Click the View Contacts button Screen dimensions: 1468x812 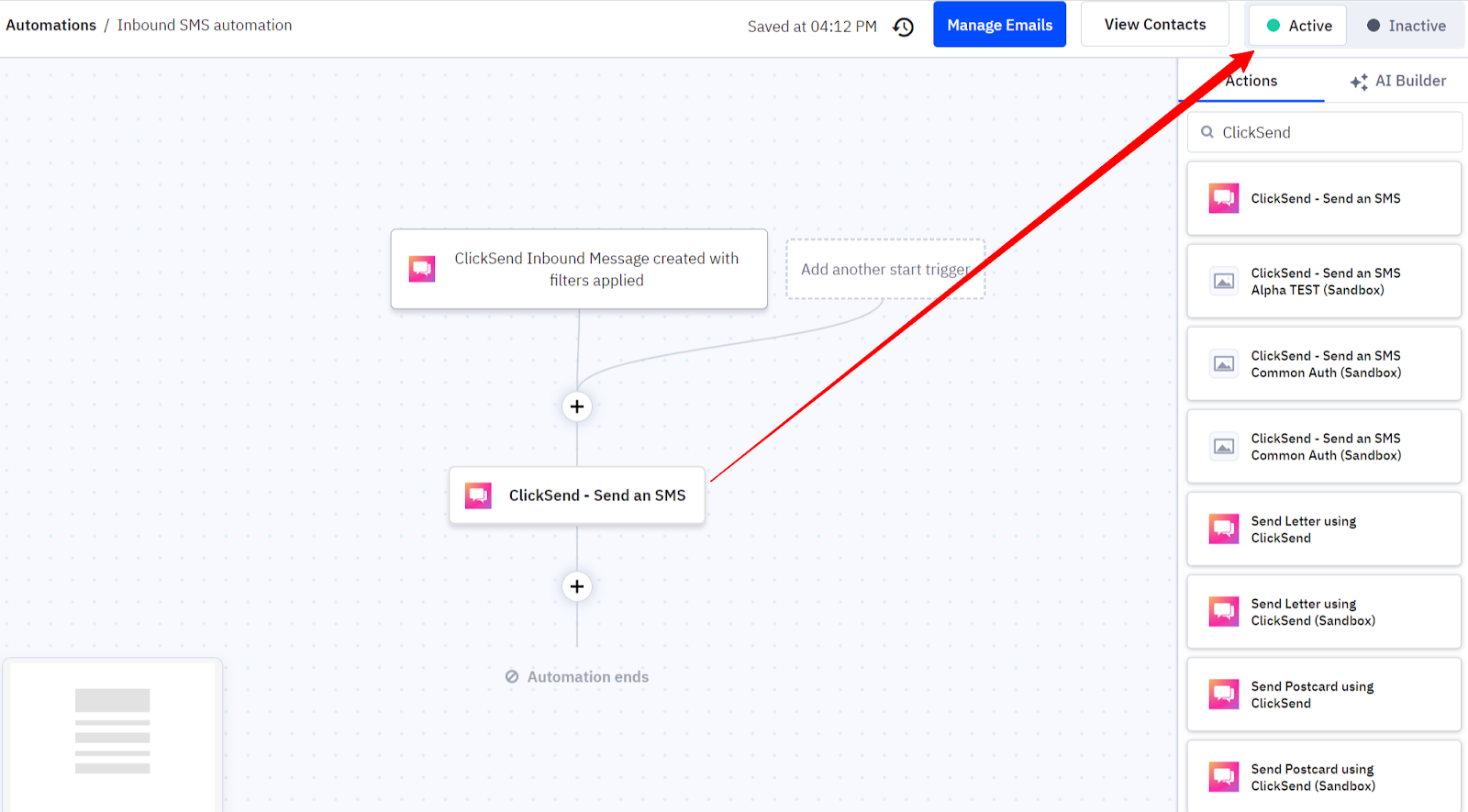click(1155, 25)
